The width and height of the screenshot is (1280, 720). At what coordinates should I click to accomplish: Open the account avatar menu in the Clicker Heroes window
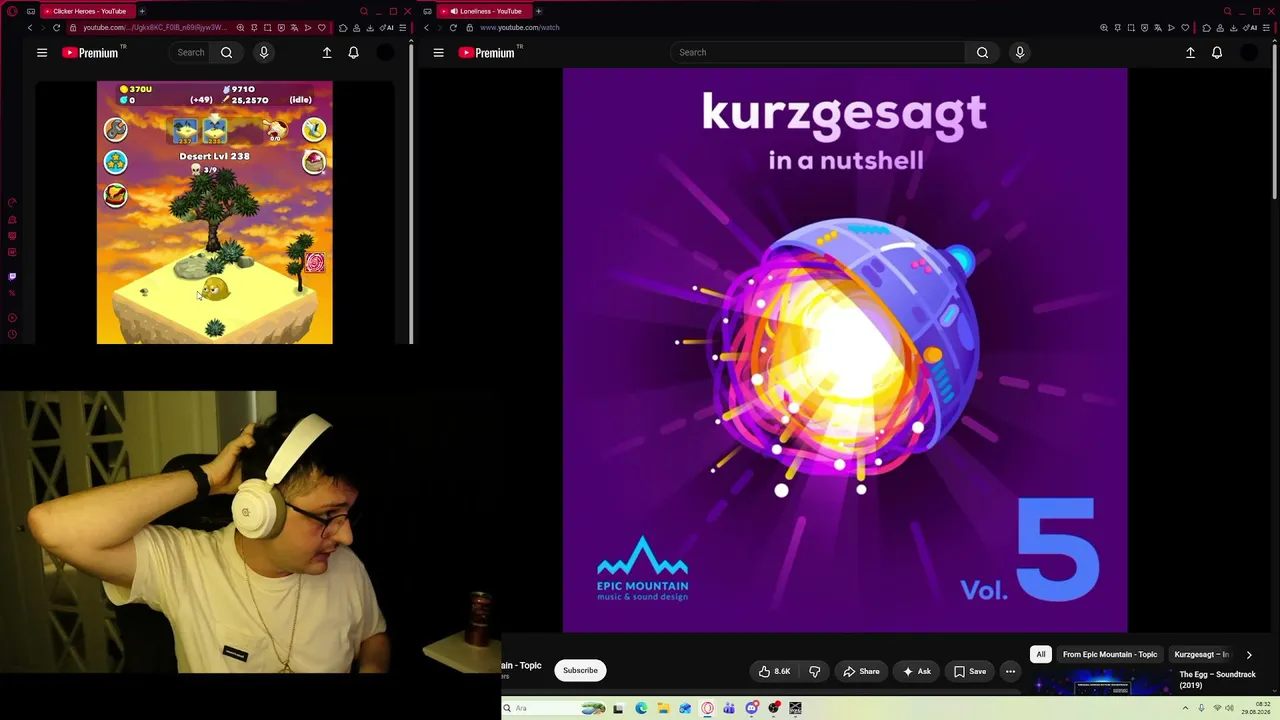pyautogui.click(x=385, y=53)
